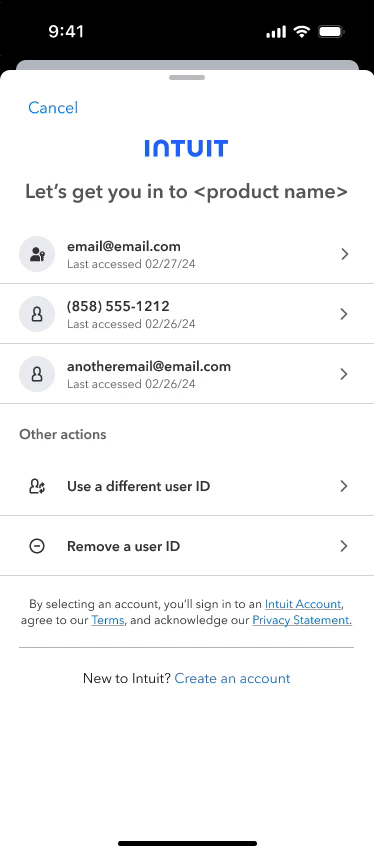374x852 pixels.
Task: Open the Create an account link
Action: click(232, 678)
